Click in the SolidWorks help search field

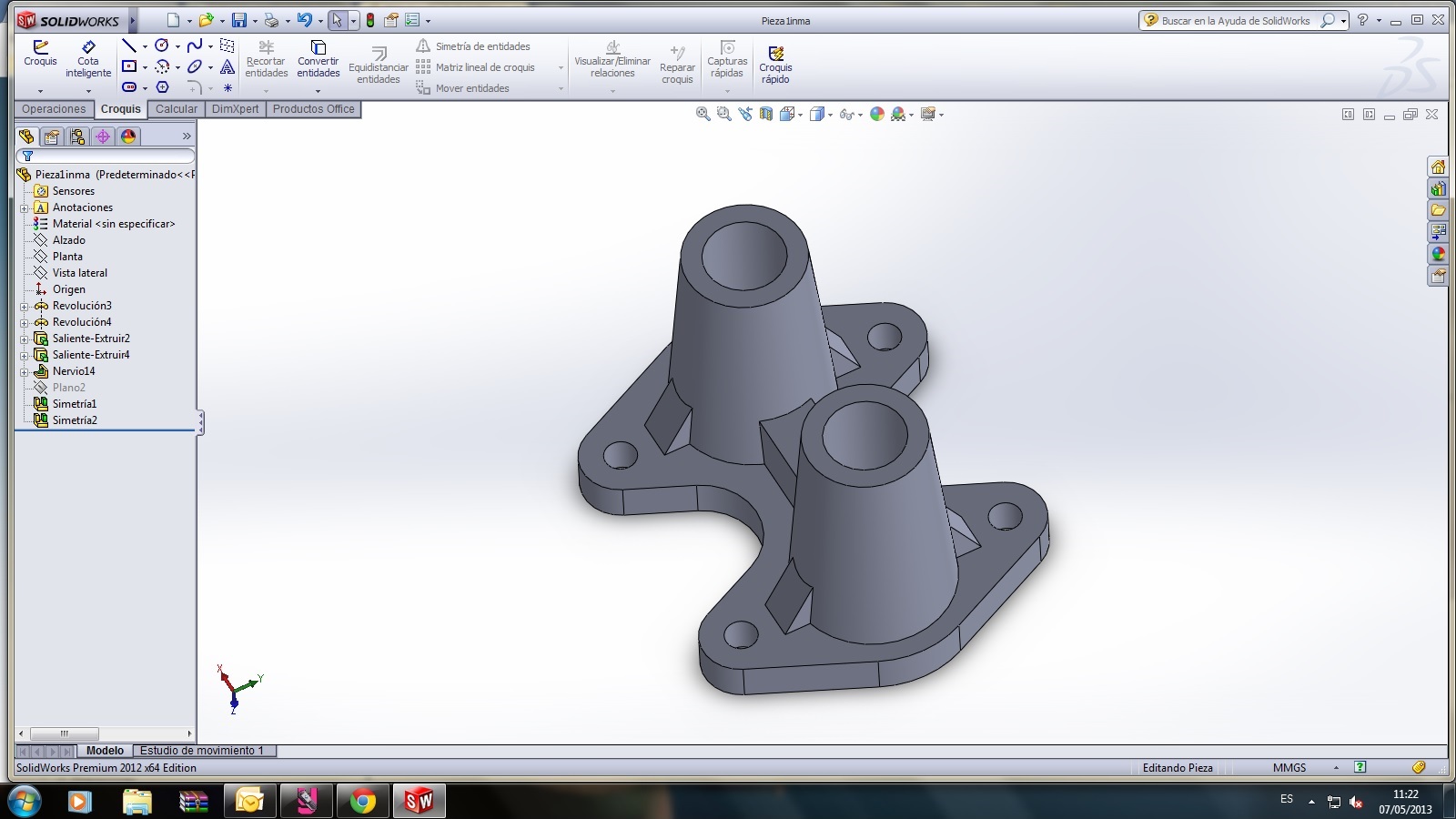pos(1236,20)
